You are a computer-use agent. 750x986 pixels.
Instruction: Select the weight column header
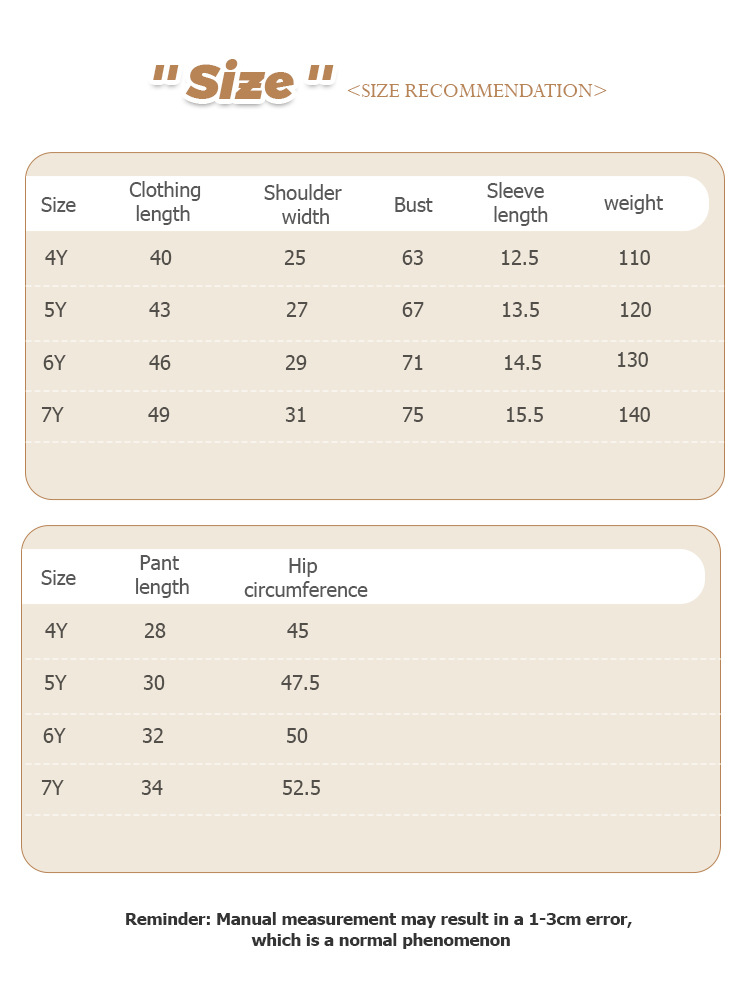(633, 203)
